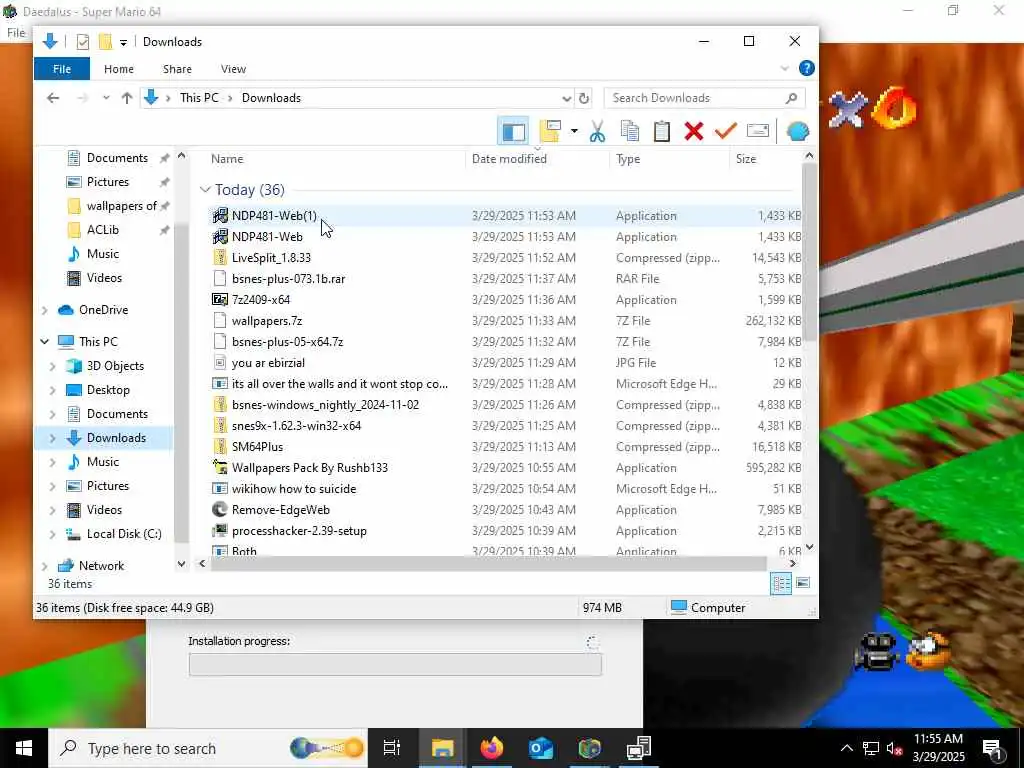Select the NDP481-Web(1) file icon

pyautogui.click(x=220, y=216)
